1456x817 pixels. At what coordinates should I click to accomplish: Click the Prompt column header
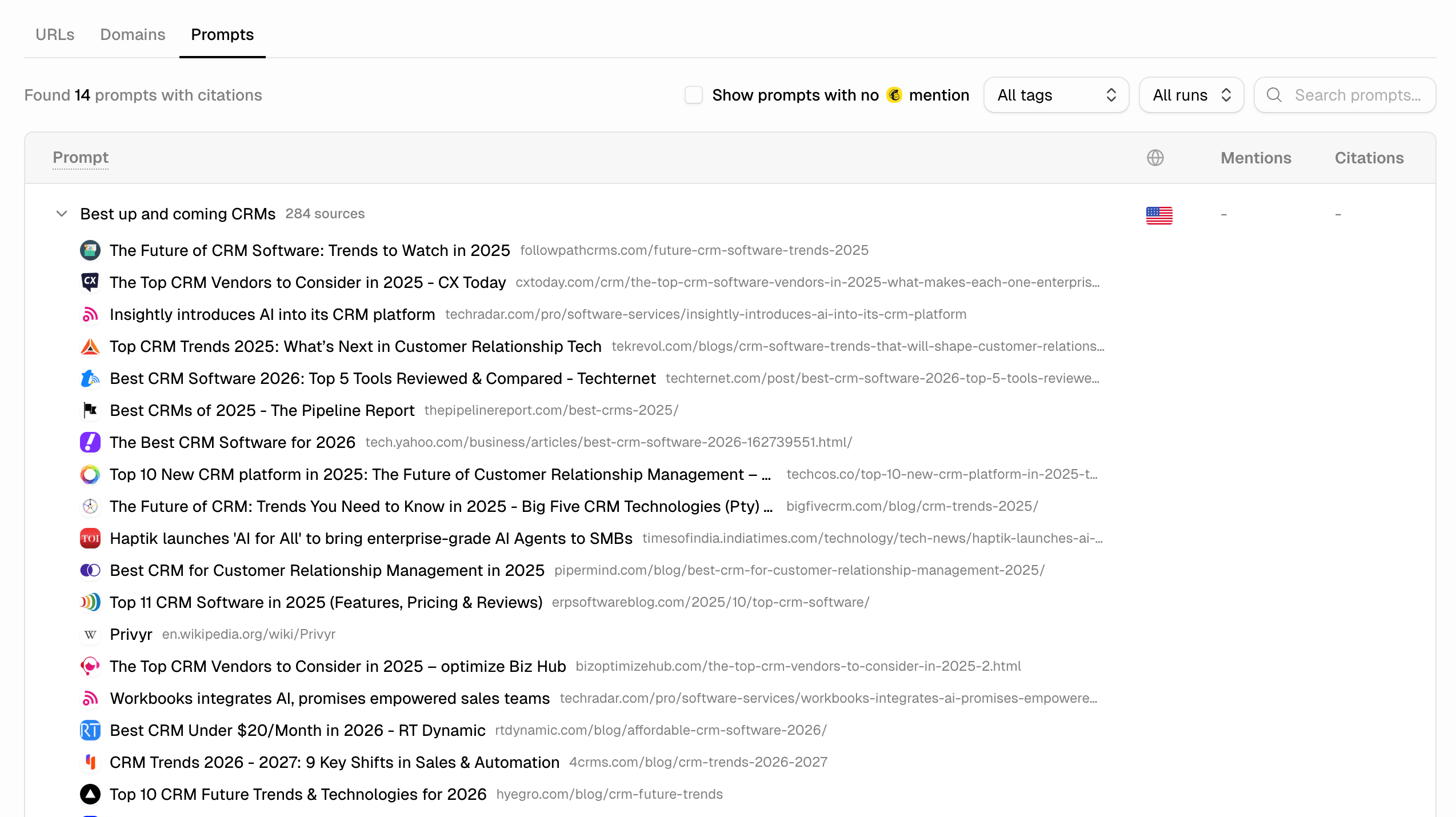81,158
